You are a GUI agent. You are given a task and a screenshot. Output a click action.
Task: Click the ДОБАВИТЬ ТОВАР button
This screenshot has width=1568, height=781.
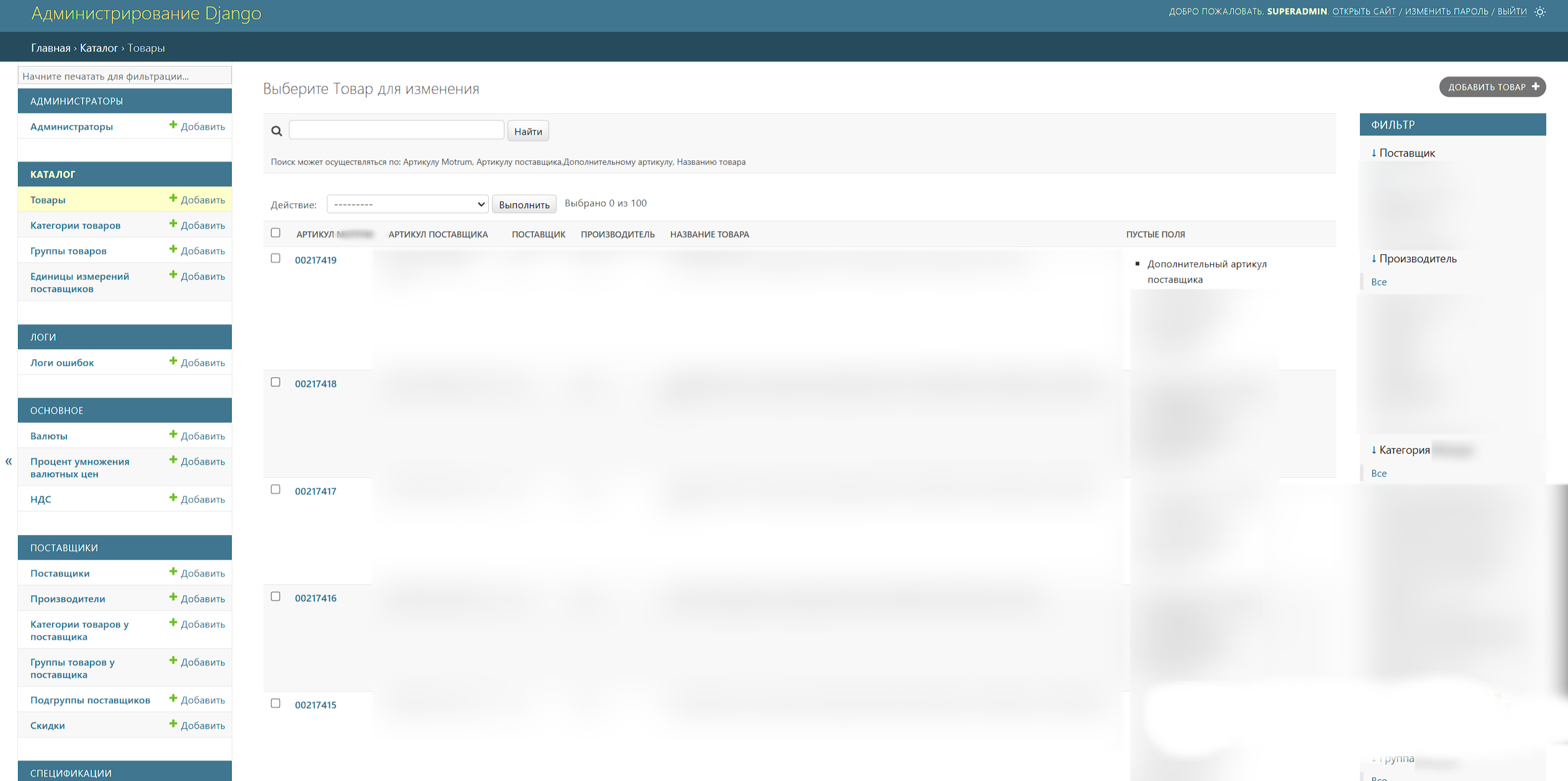1492,87
